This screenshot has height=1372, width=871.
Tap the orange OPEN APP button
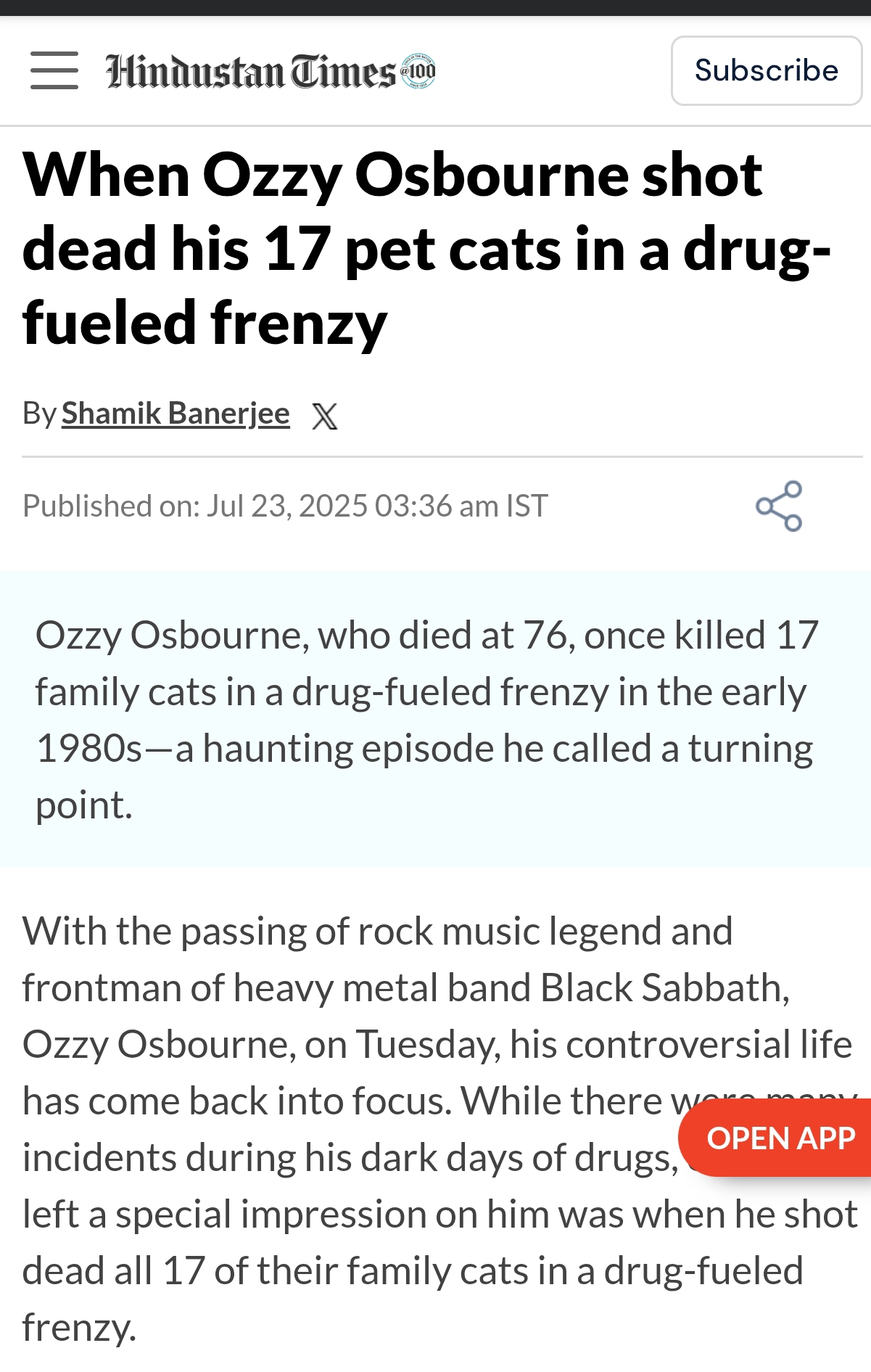(780, 1138)
